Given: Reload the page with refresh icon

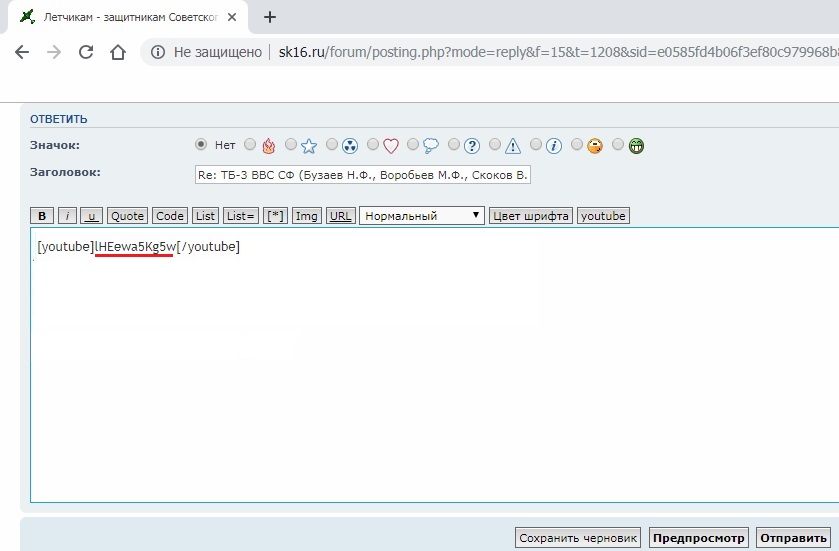Looking at the screenshot, I should coord(86,52).
